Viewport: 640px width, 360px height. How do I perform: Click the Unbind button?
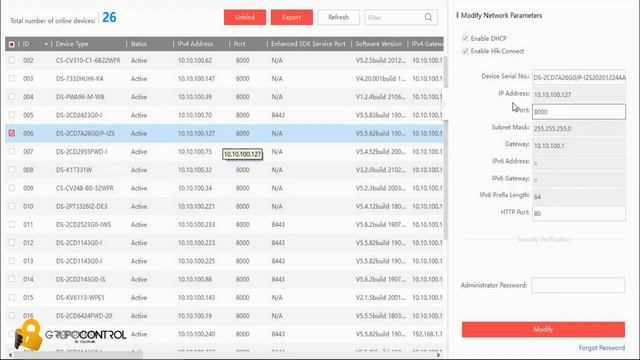pyautogui.click(x=245, y=18)
